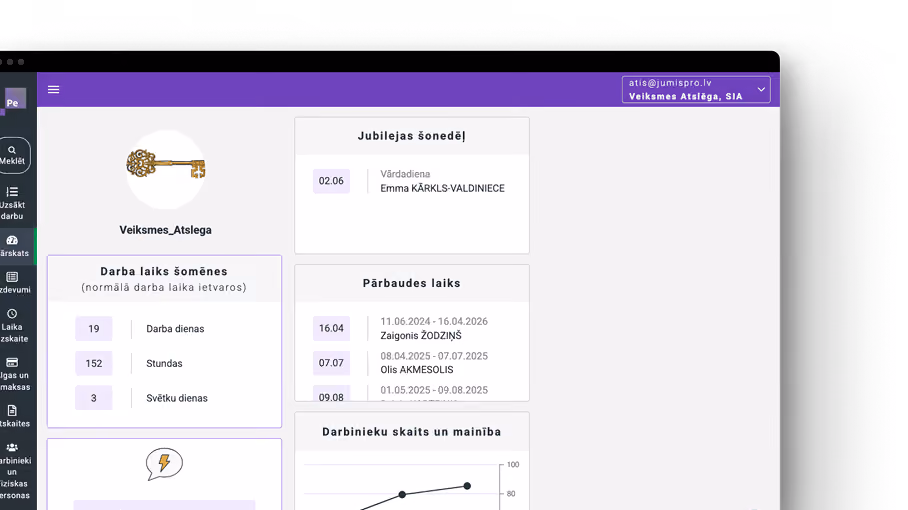908x510 pixels.
Task: Click the Darba laiks šomēnes card header
Action: tap(164, 278)
